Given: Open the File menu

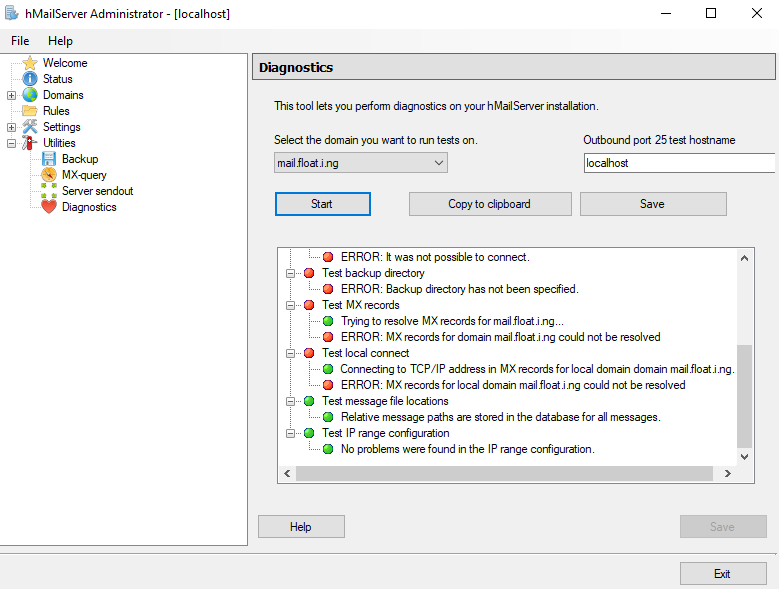Looking at the screenshot, I should click(x=20, y=41).
